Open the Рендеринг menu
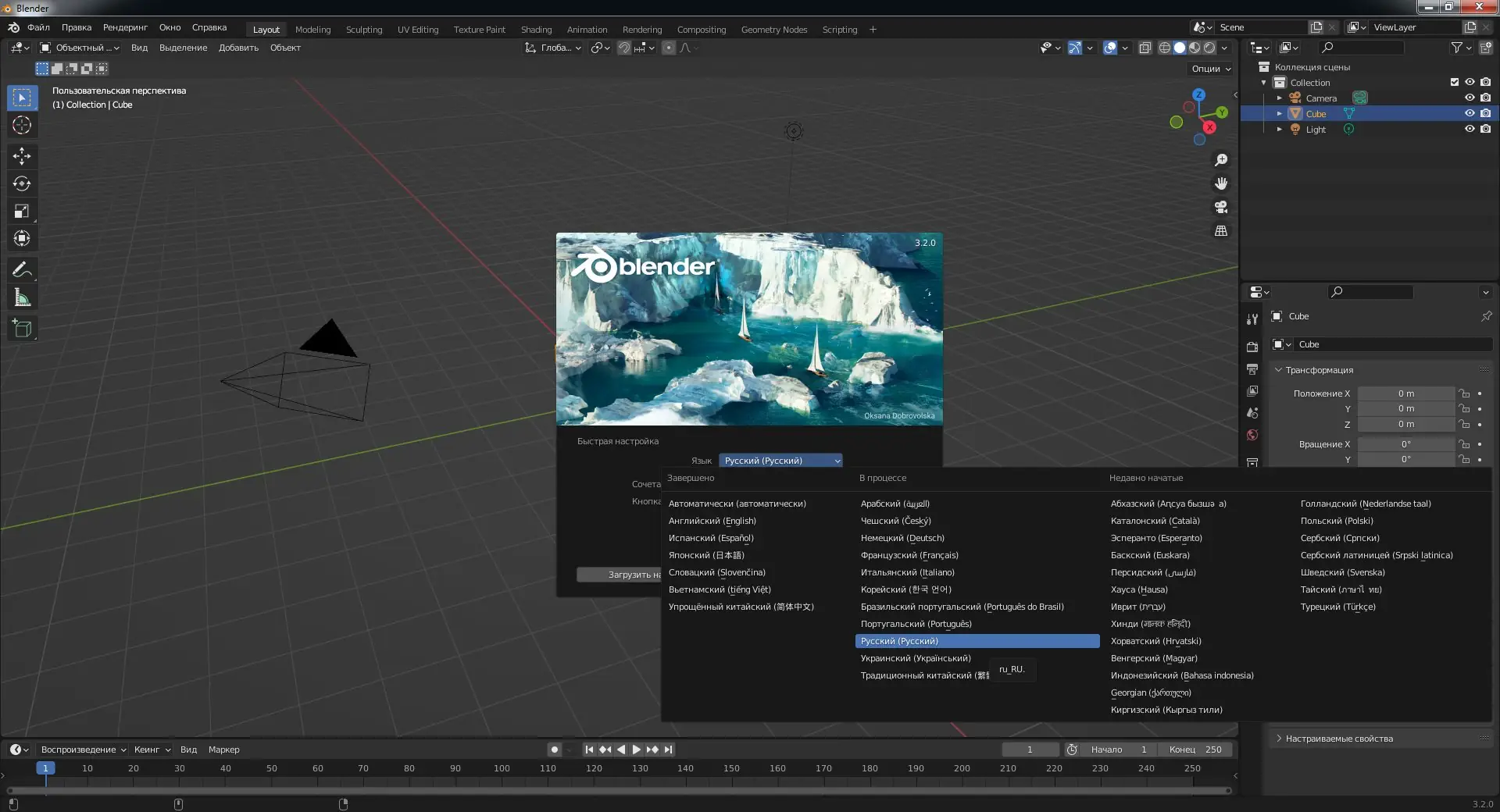This screenshot has width=1500, height=812. 125,27
